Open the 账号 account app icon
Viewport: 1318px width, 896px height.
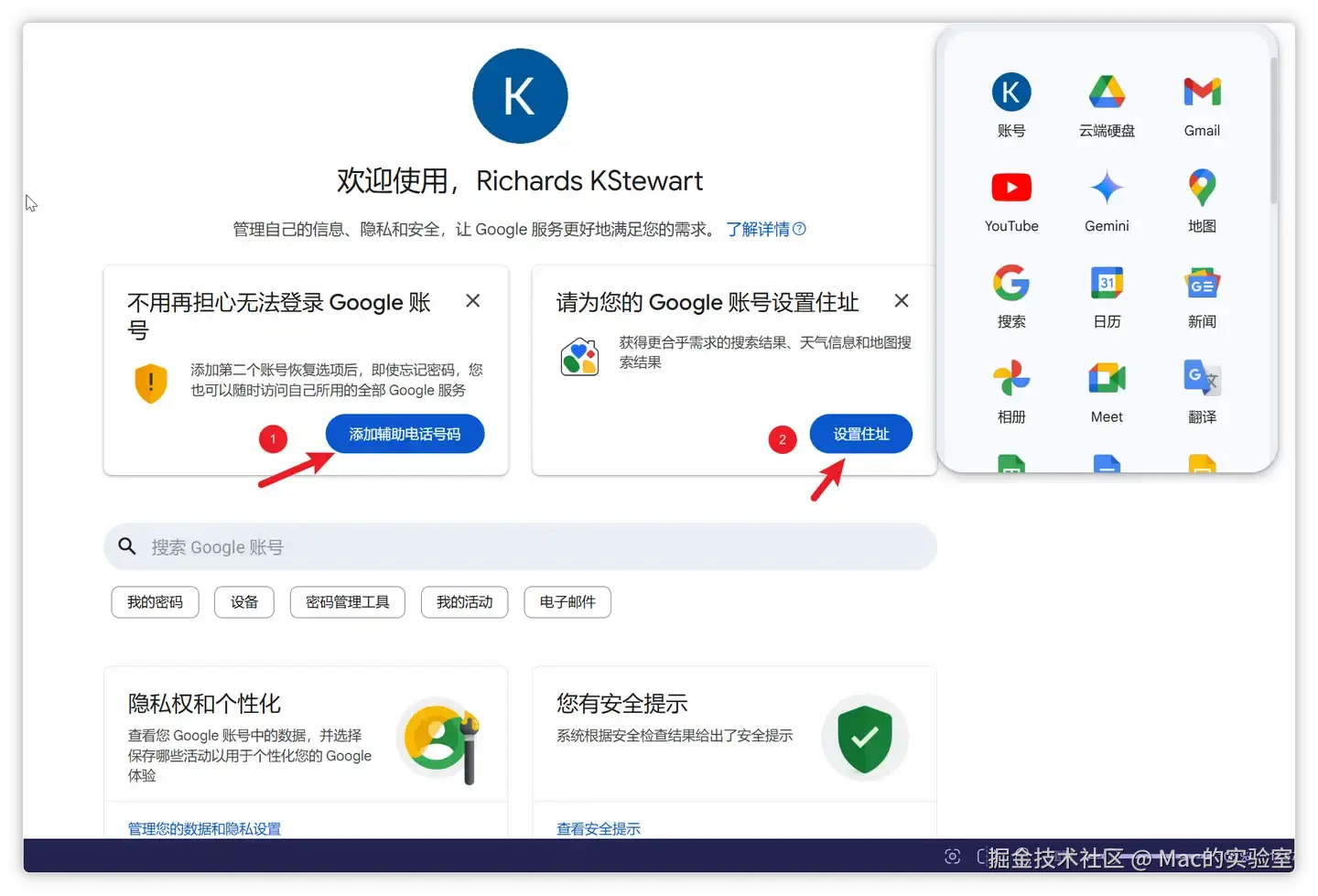tap(1011, 92)
